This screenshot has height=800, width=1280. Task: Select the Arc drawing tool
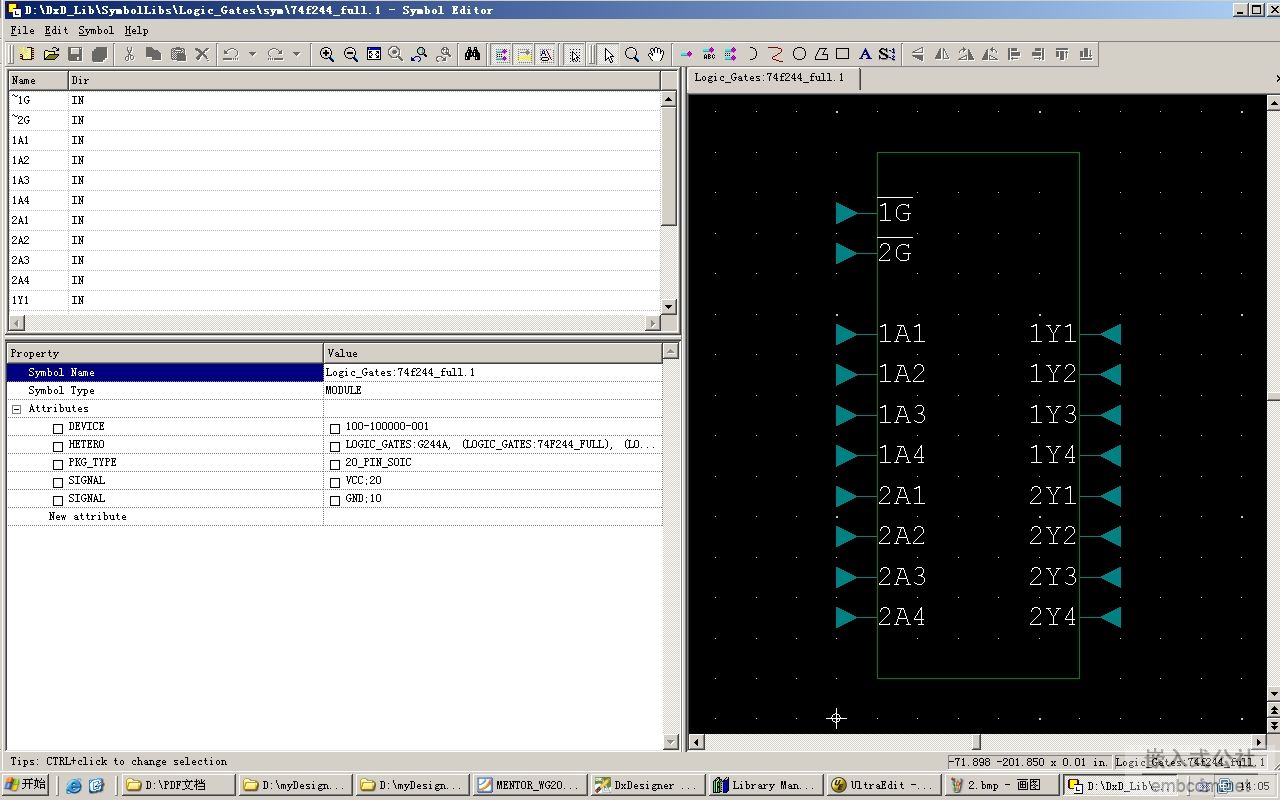[753, 54]
